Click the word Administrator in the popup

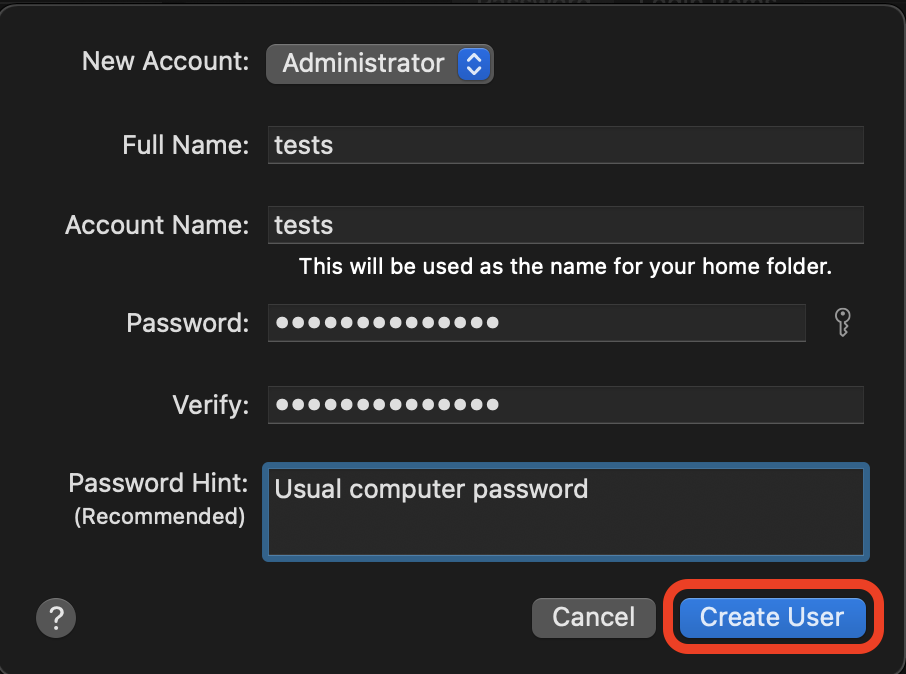(363, 64)
